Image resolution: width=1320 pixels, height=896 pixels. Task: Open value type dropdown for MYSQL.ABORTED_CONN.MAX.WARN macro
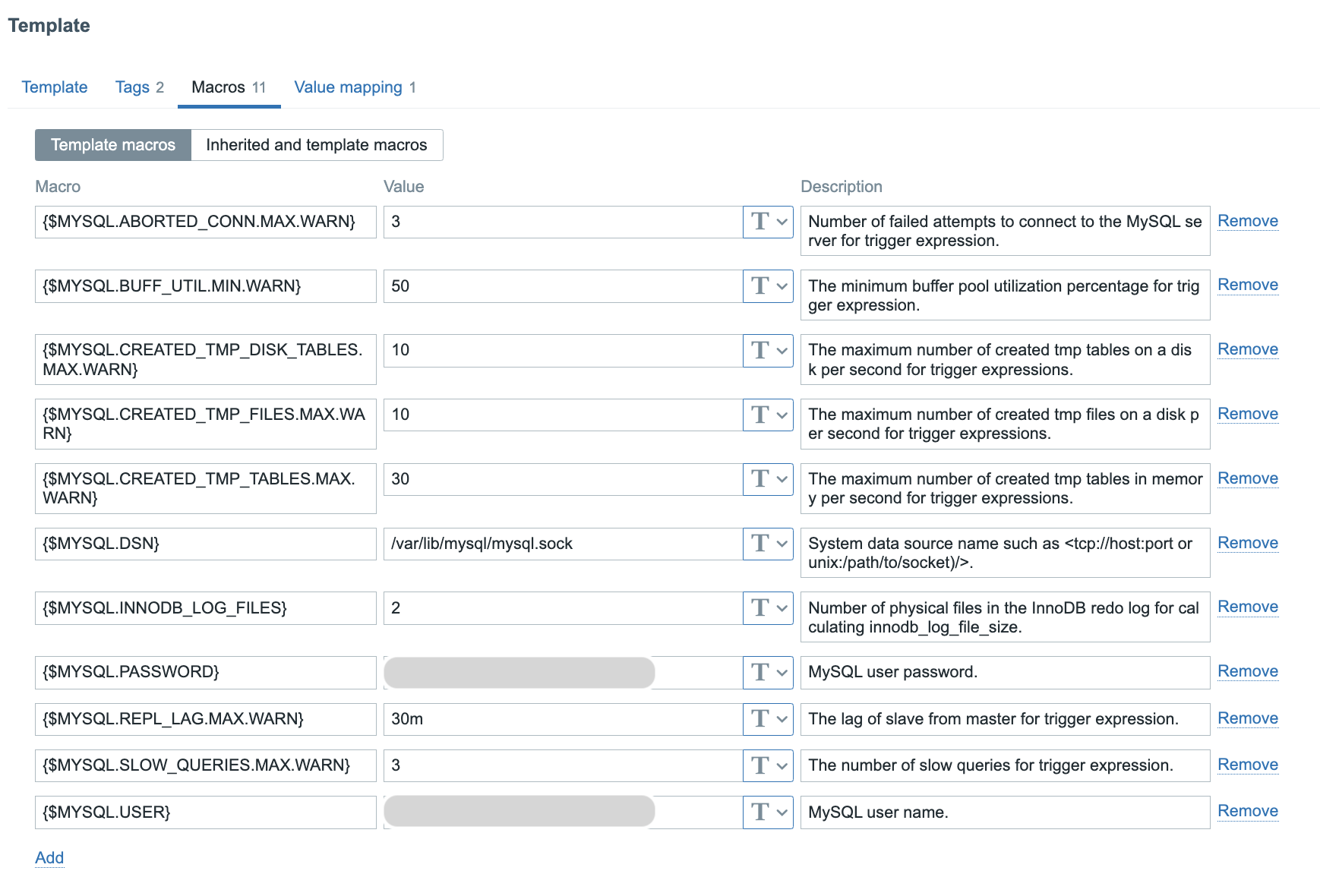768,222
